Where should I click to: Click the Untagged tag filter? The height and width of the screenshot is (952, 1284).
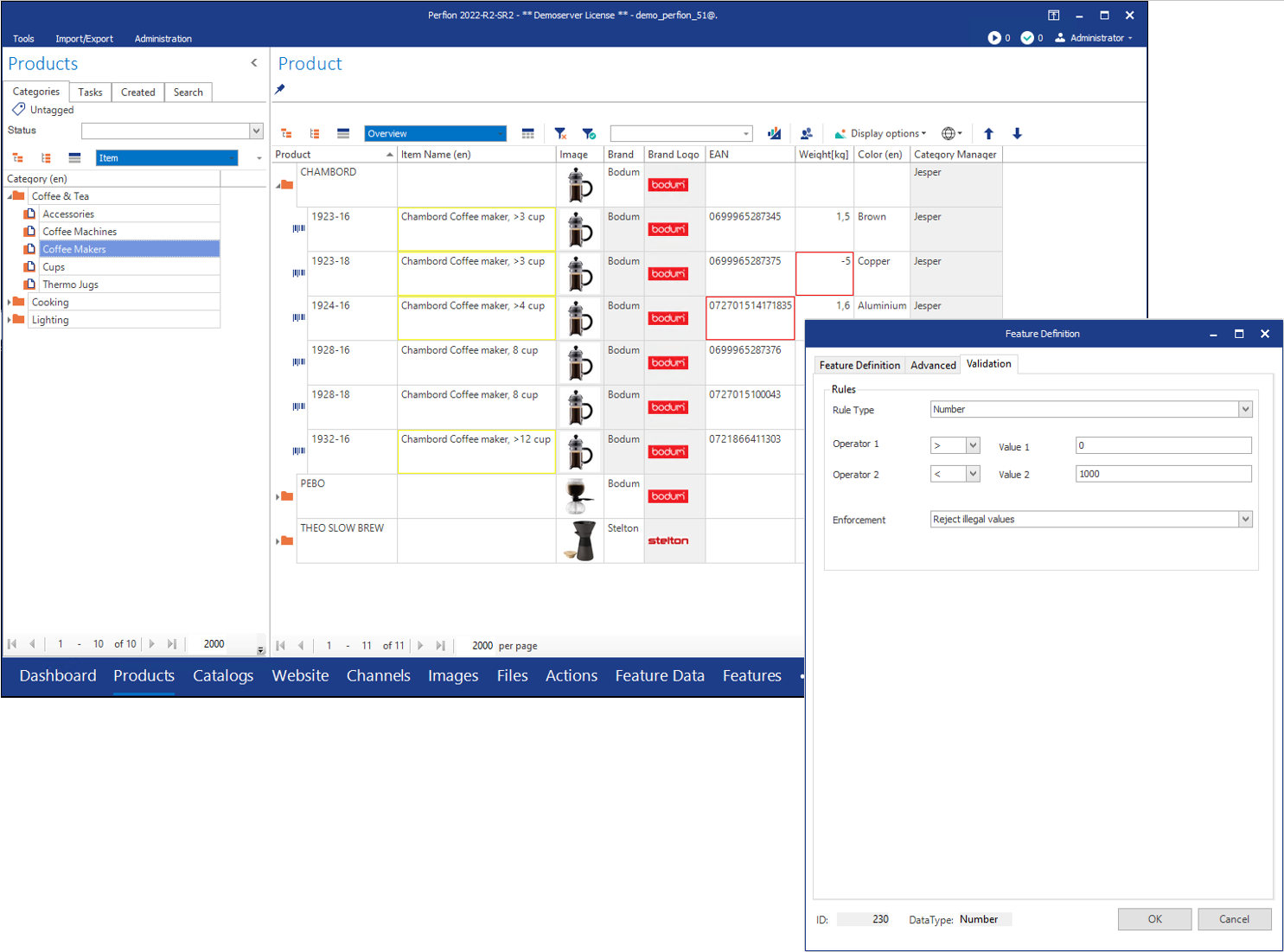[50, 110]
